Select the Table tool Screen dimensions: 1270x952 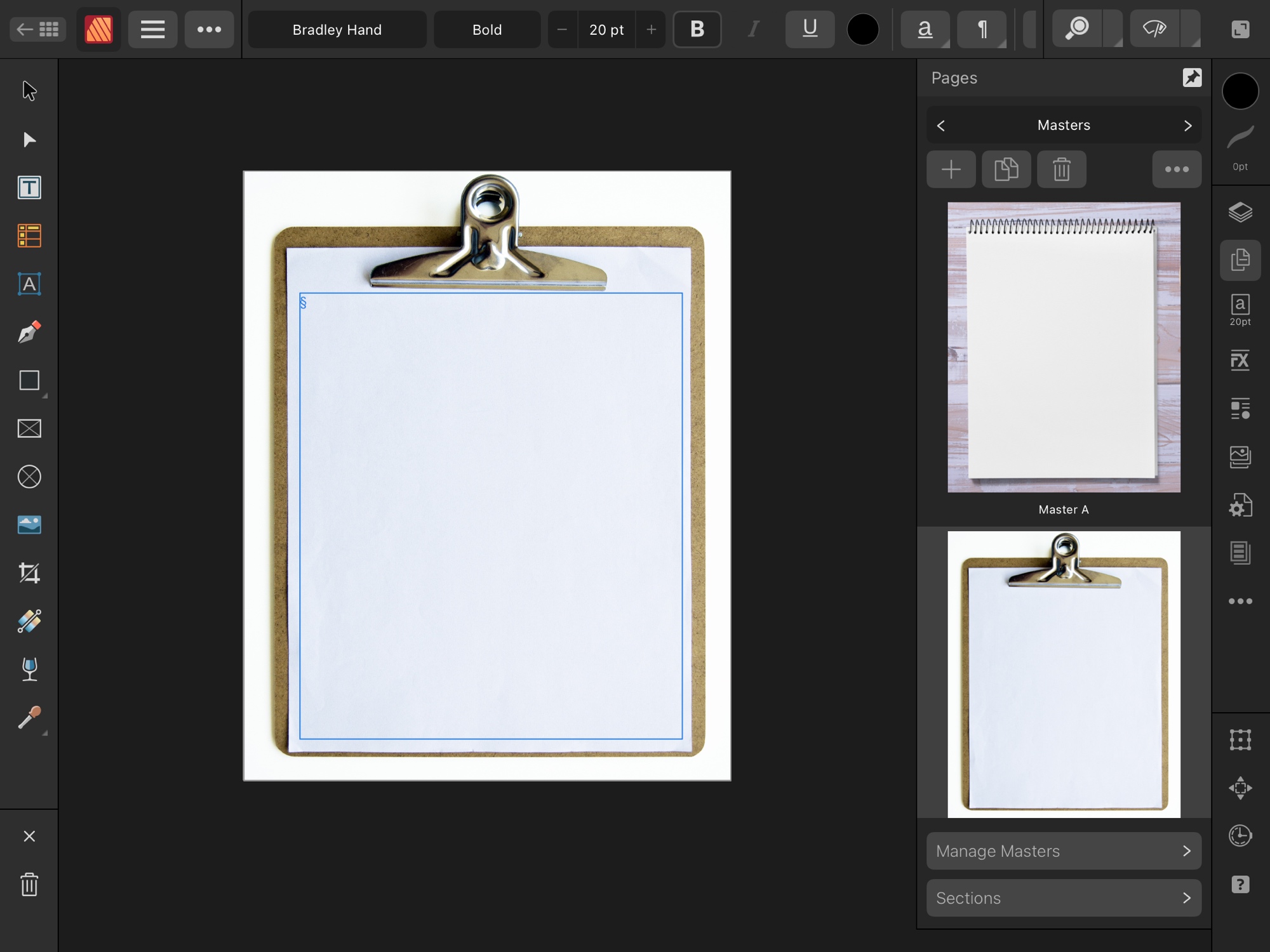pyautogui.click(x=29, y=236)
